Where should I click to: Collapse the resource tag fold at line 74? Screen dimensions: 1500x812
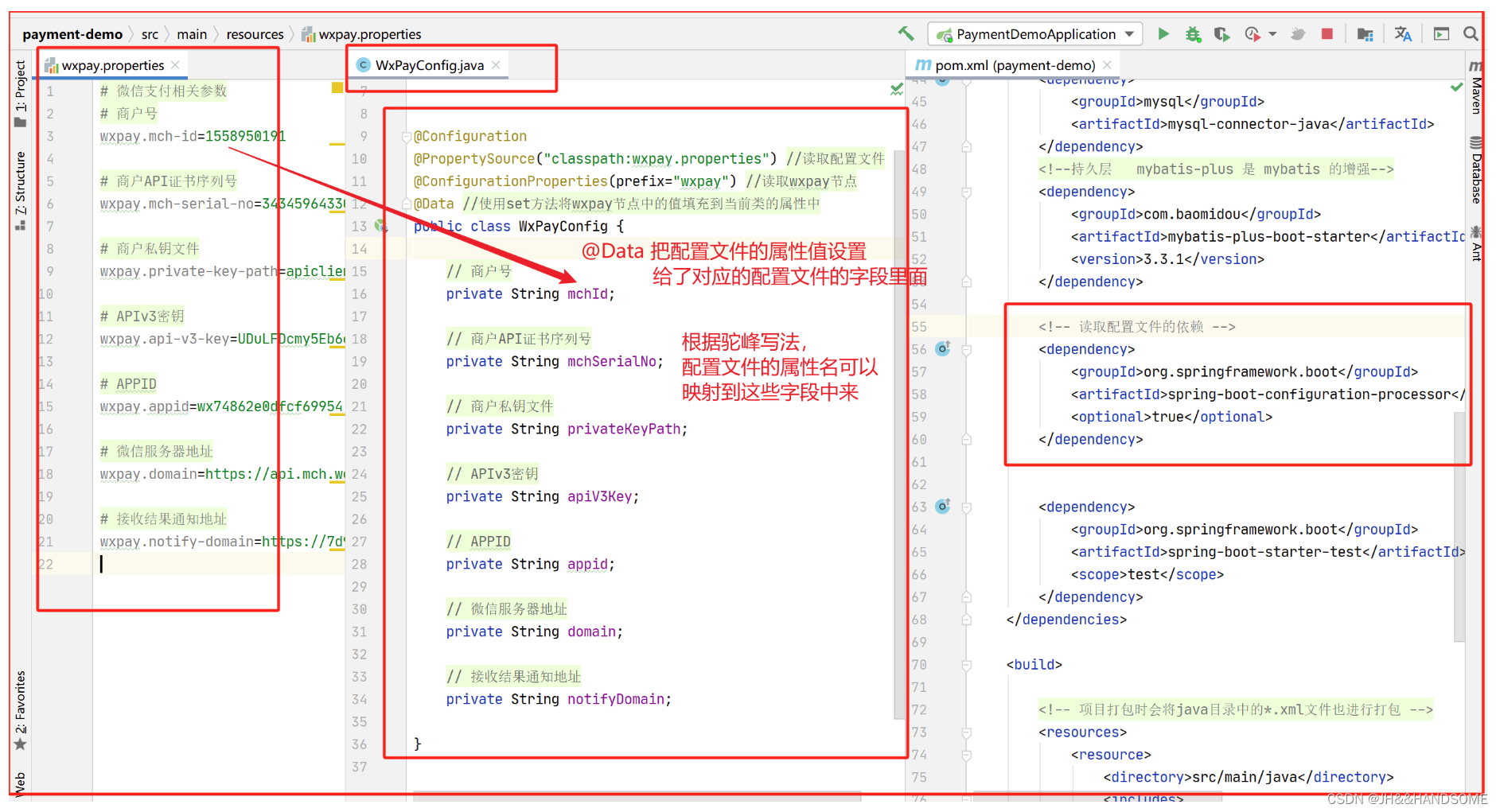coord(966,755)
